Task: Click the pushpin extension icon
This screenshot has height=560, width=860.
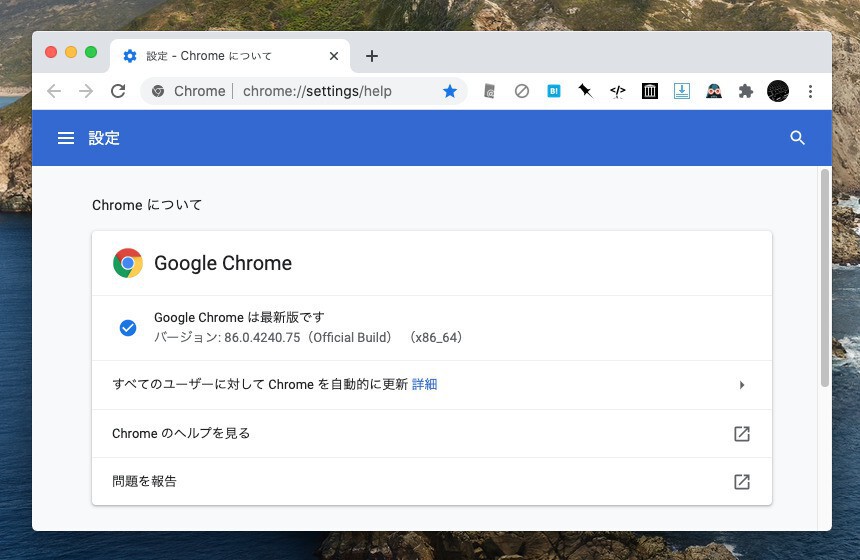Action: (586, 91)
